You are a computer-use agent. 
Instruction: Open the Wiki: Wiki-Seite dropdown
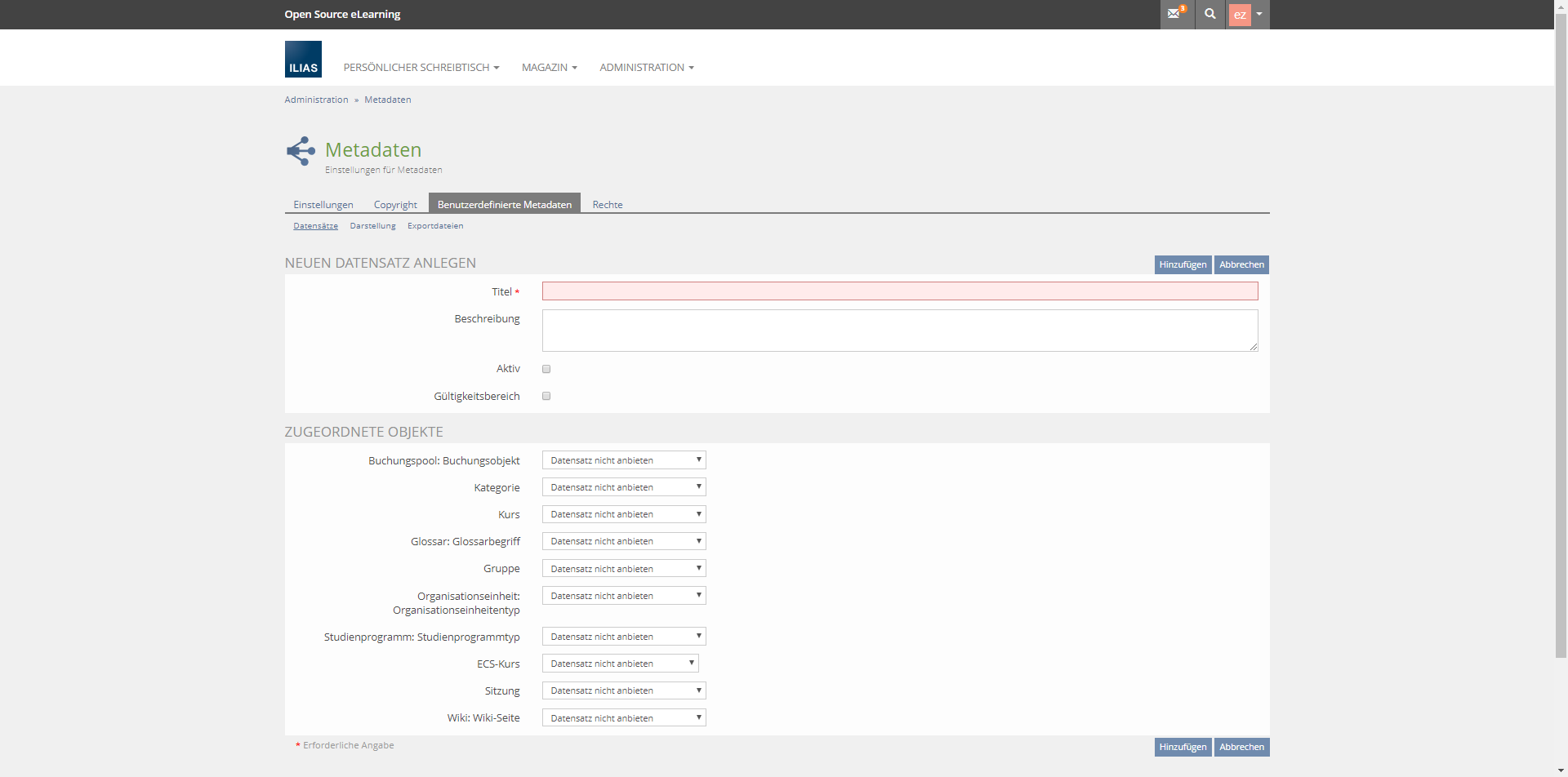click(624, 718)
